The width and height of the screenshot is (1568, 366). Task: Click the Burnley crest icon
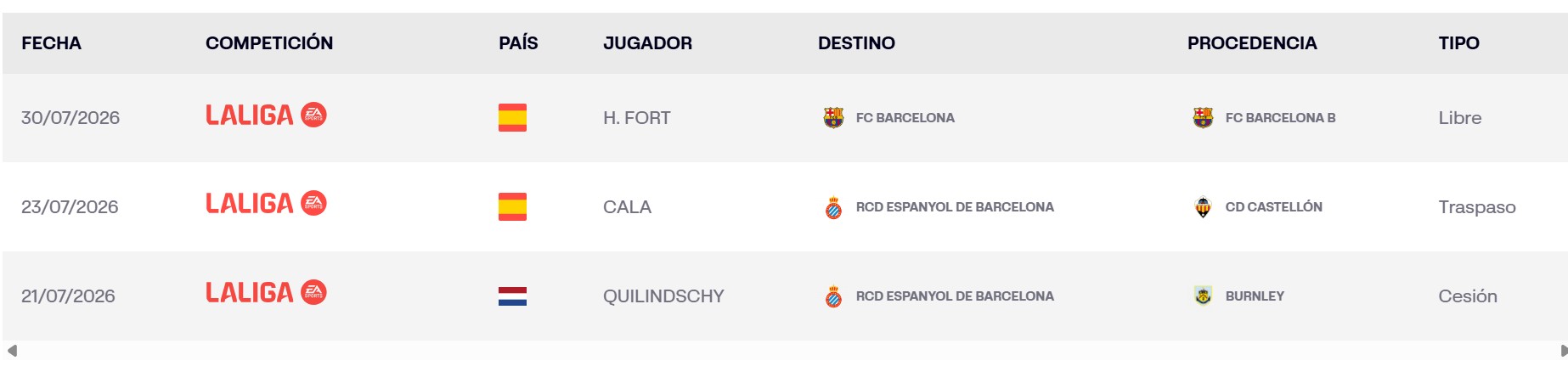[1203, 296]
